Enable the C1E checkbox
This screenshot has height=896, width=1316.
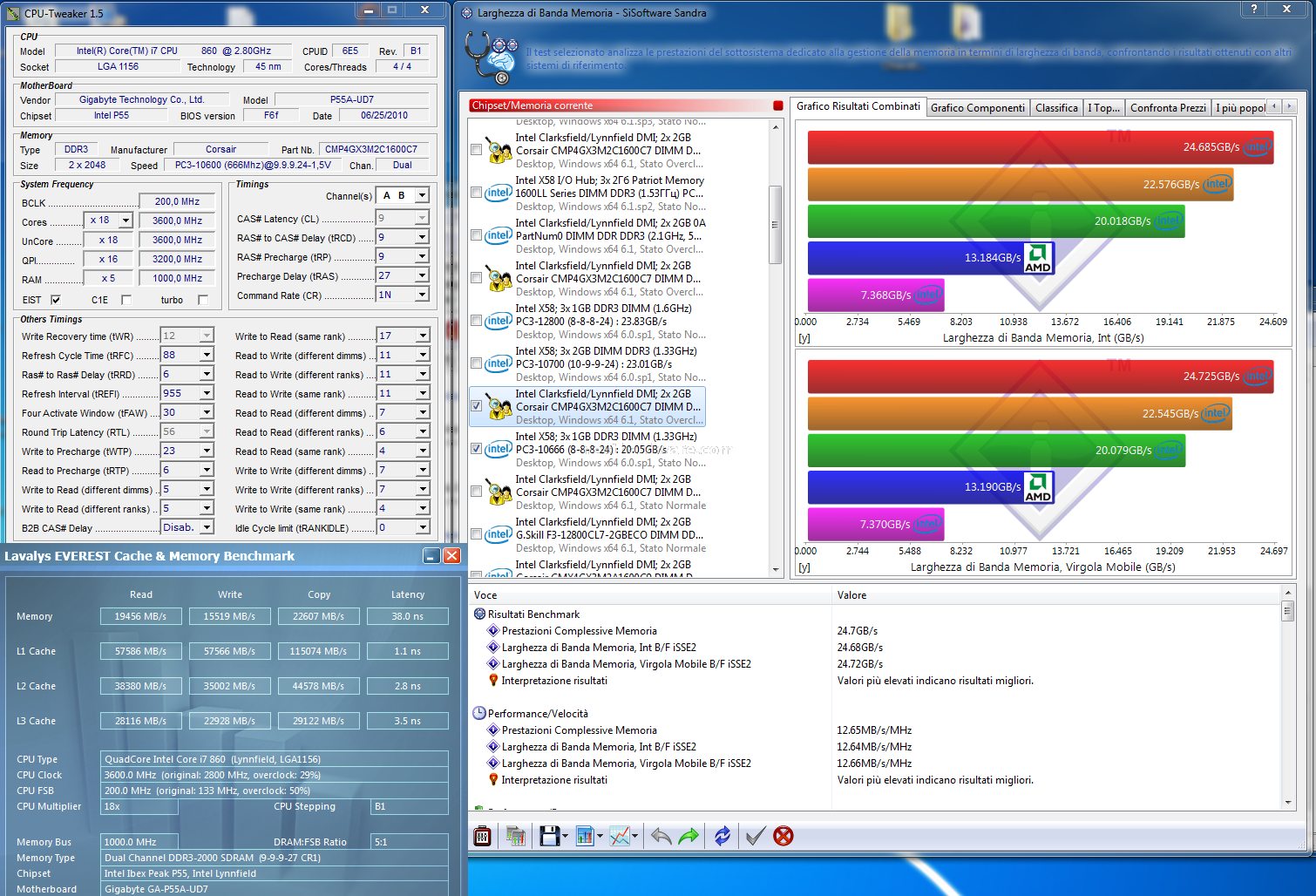tap(126, 300)
